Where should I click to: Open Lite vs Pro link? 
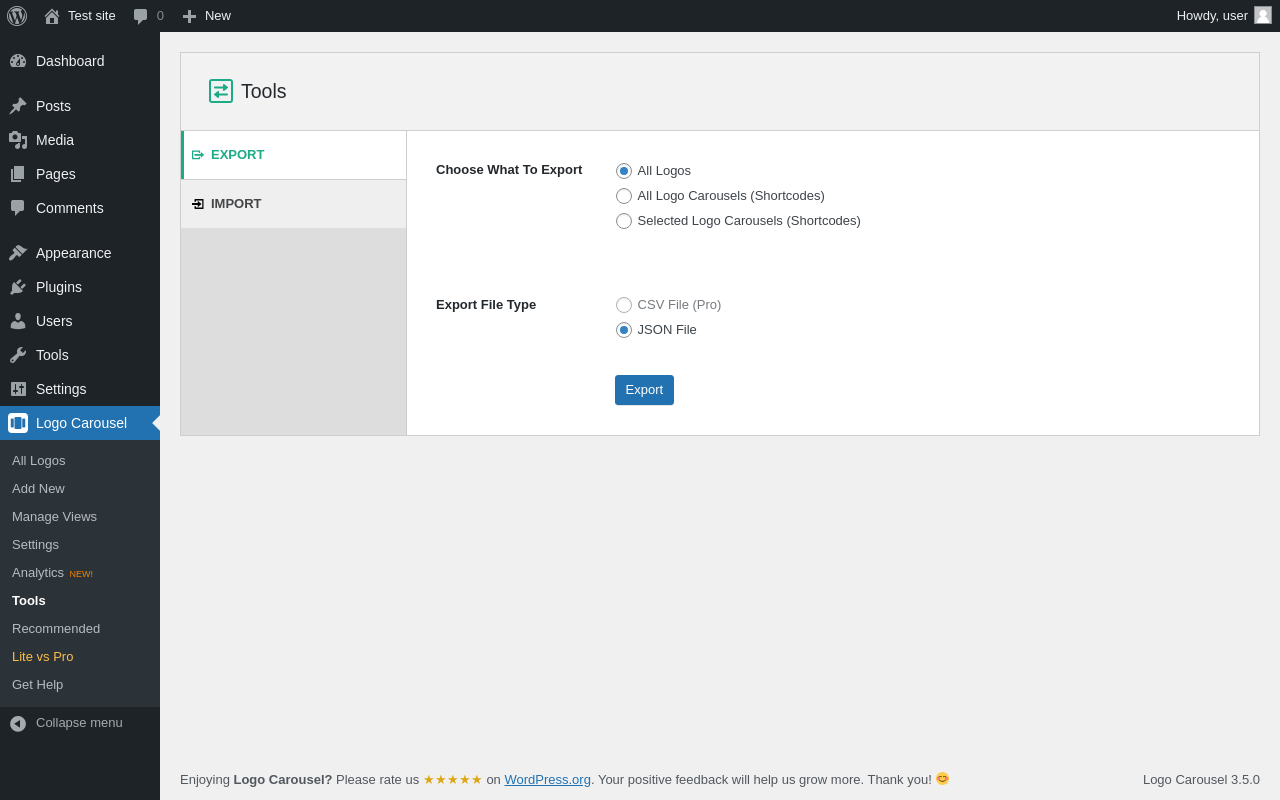(42, 657)
